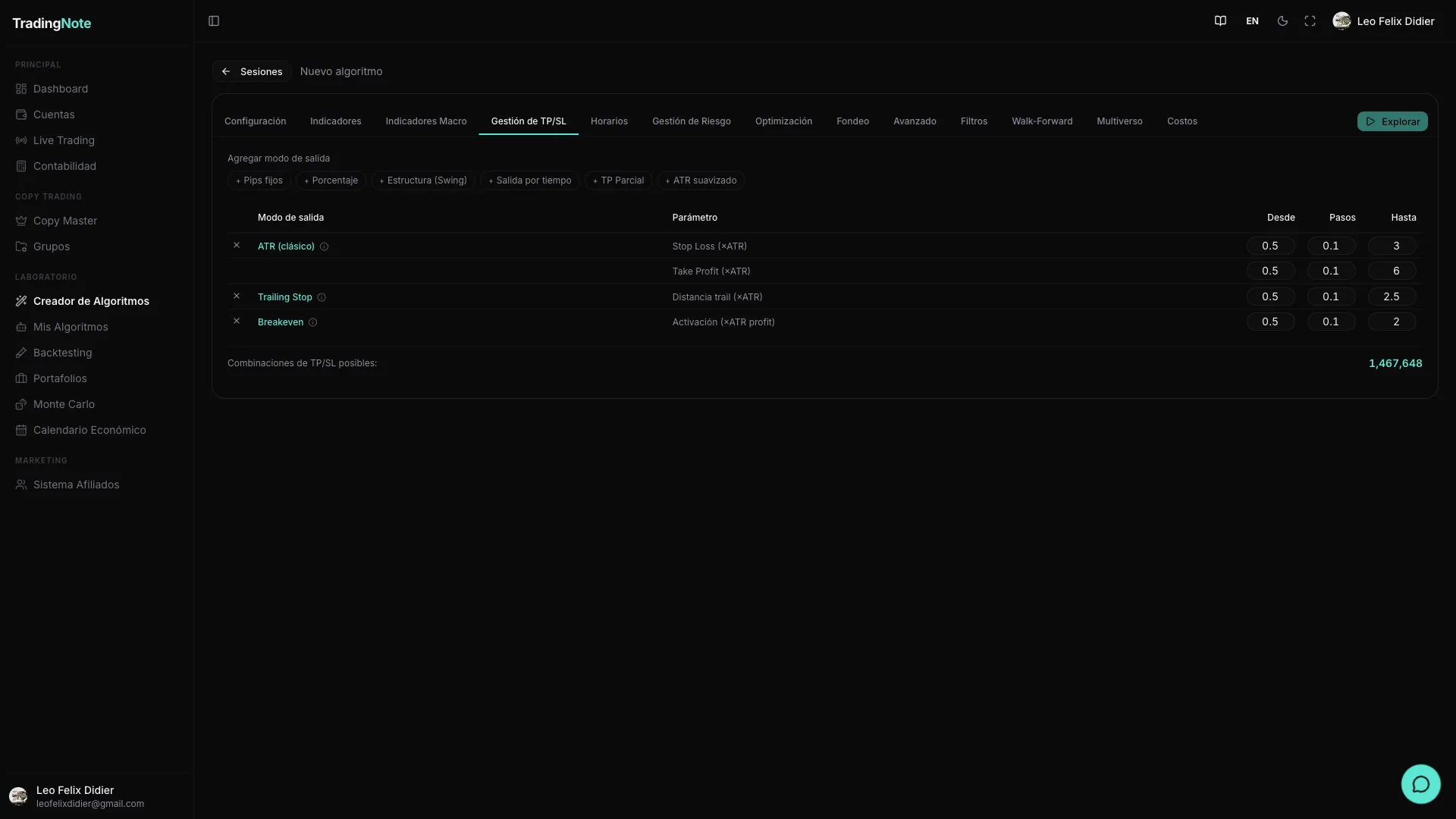Remove the Breakeven exit mode
Screen dimensions: 1456x819
(237, 322)
